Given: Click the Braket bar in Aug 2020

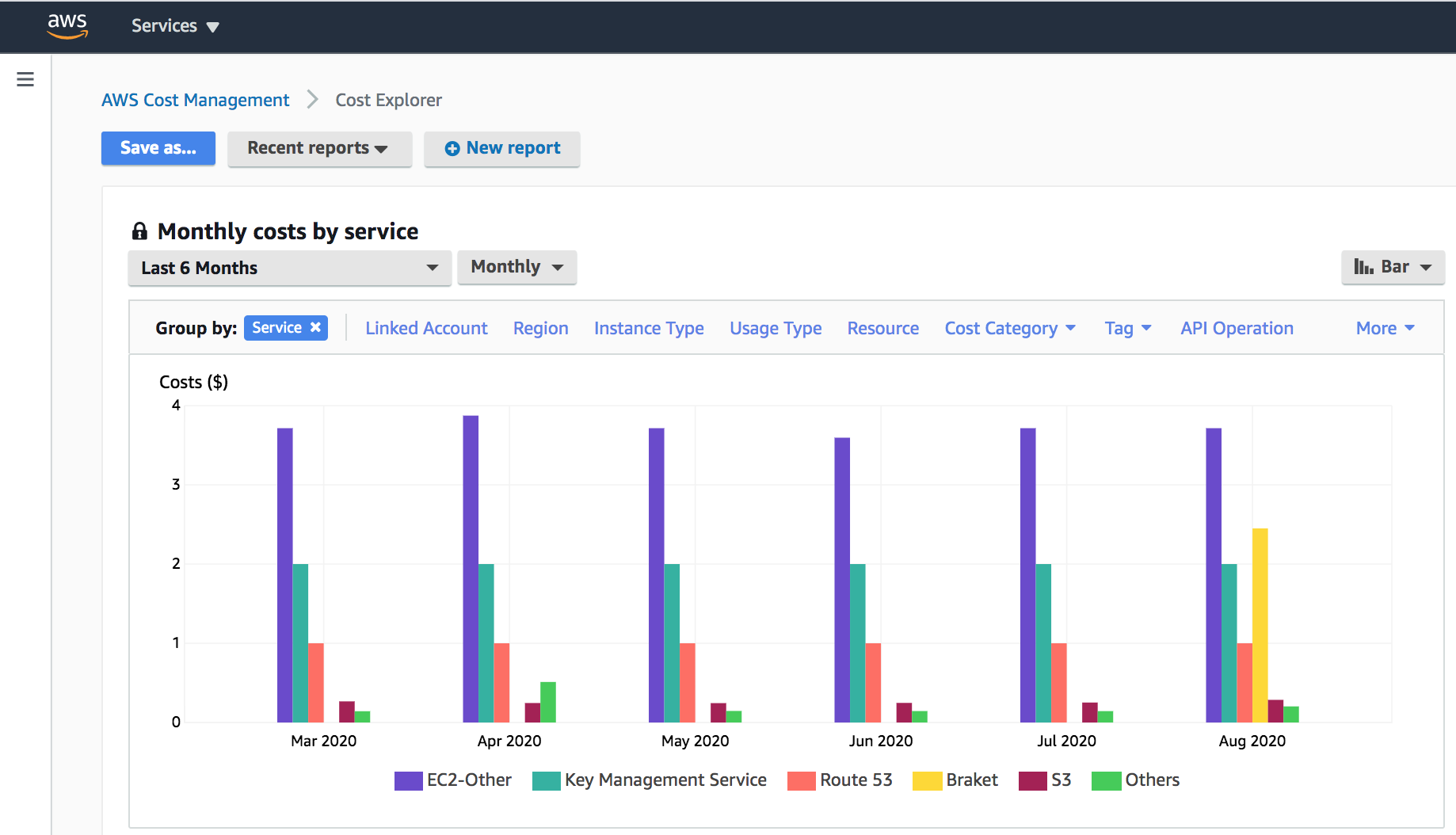Looking at the screenshot, I should click(x=1260, y=625).
